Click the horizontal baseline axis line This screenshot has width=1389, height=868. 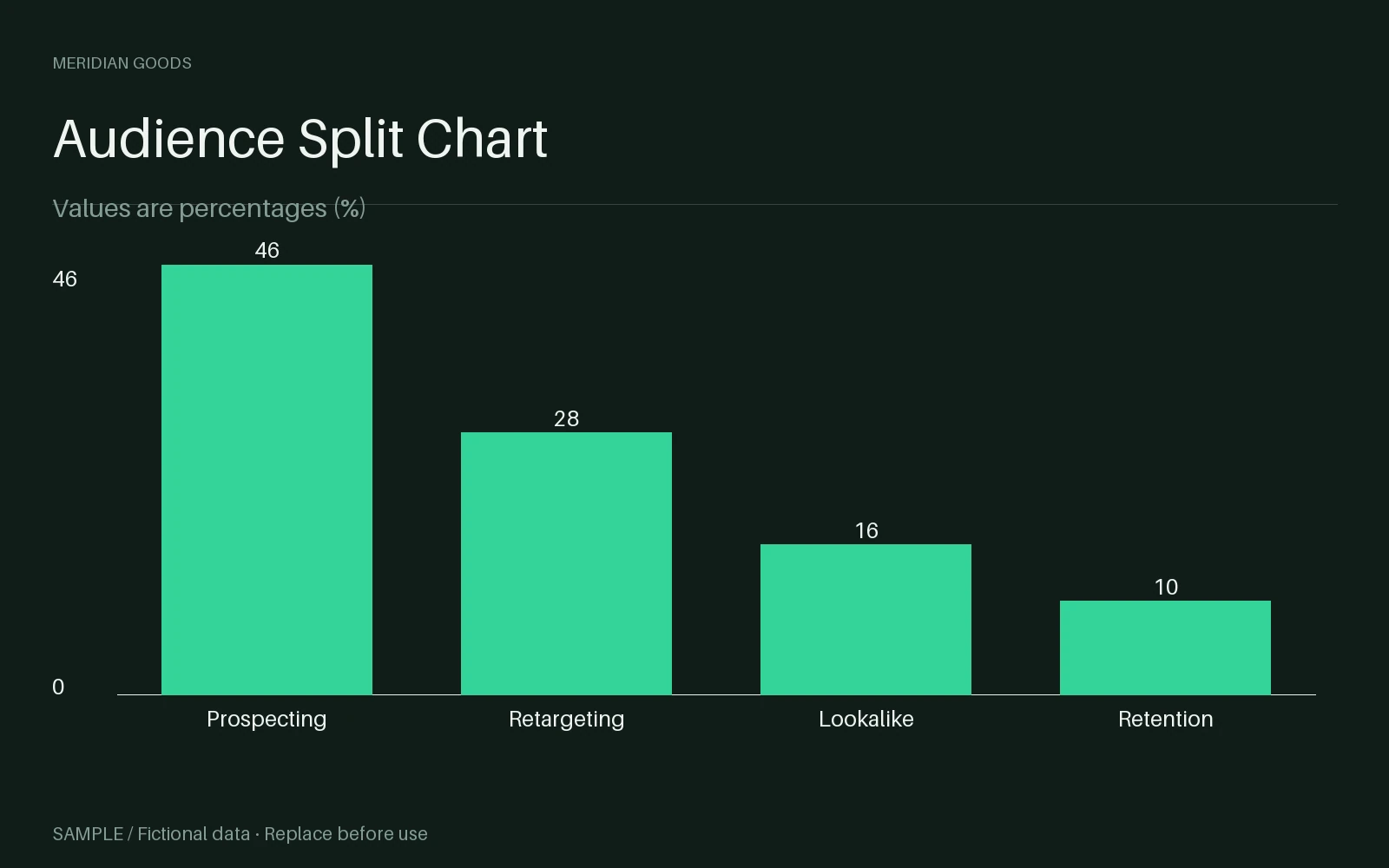pos(716,694)
